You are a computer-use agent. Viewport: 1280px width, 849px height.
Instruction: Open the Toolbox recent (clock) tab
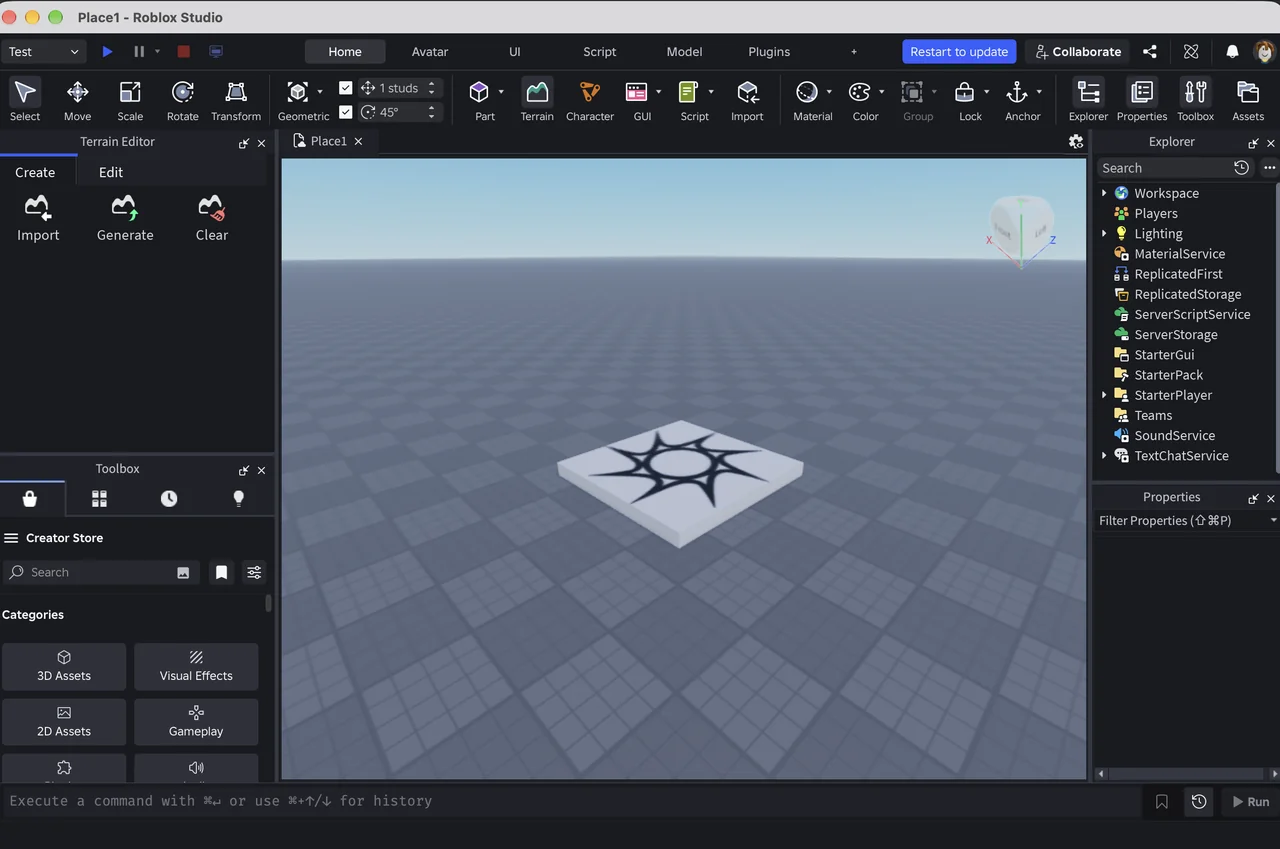[x=169, y=498]
